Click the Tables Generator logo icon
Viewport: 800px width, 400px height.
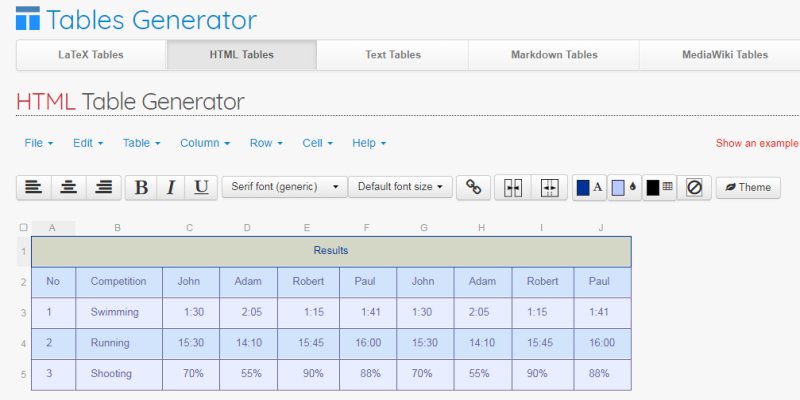click(28, 18)
